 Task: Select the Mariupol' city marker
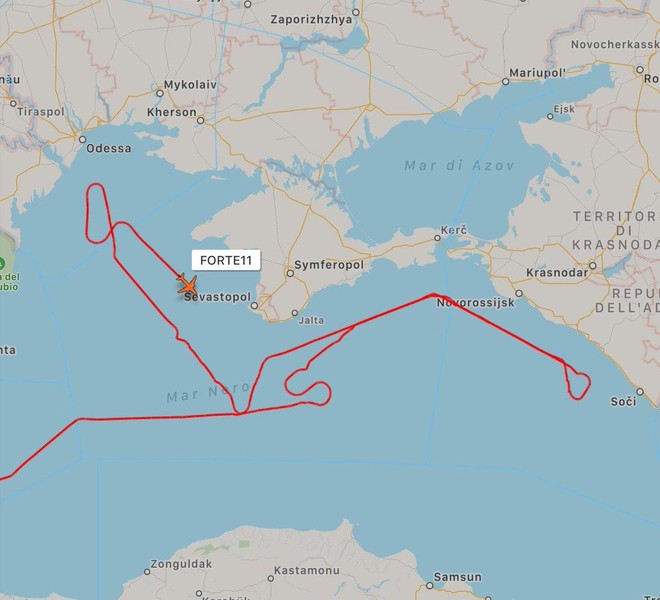tap(506, 82)
